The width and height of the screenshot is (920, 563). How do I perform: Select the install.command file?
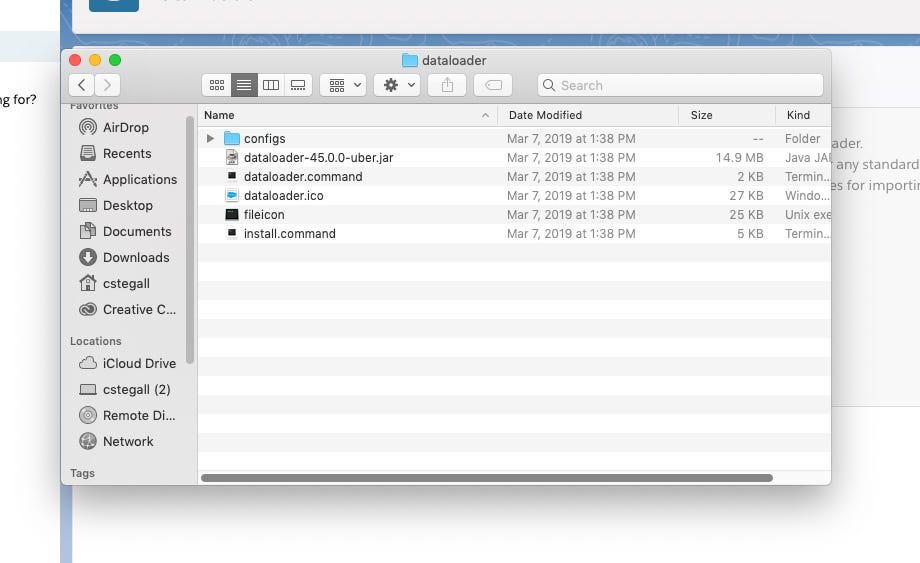[289, 234]
